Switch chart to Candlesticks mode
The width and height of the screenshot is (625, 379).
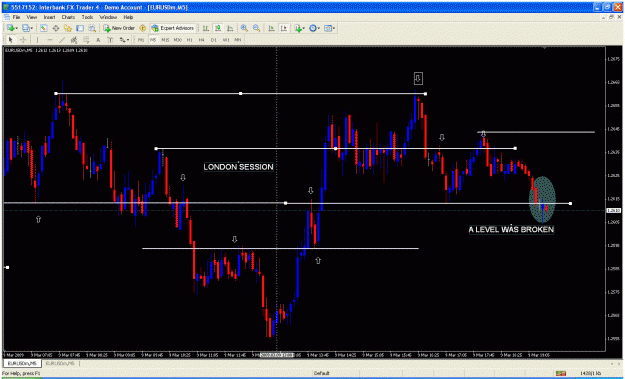pos(218,28)
